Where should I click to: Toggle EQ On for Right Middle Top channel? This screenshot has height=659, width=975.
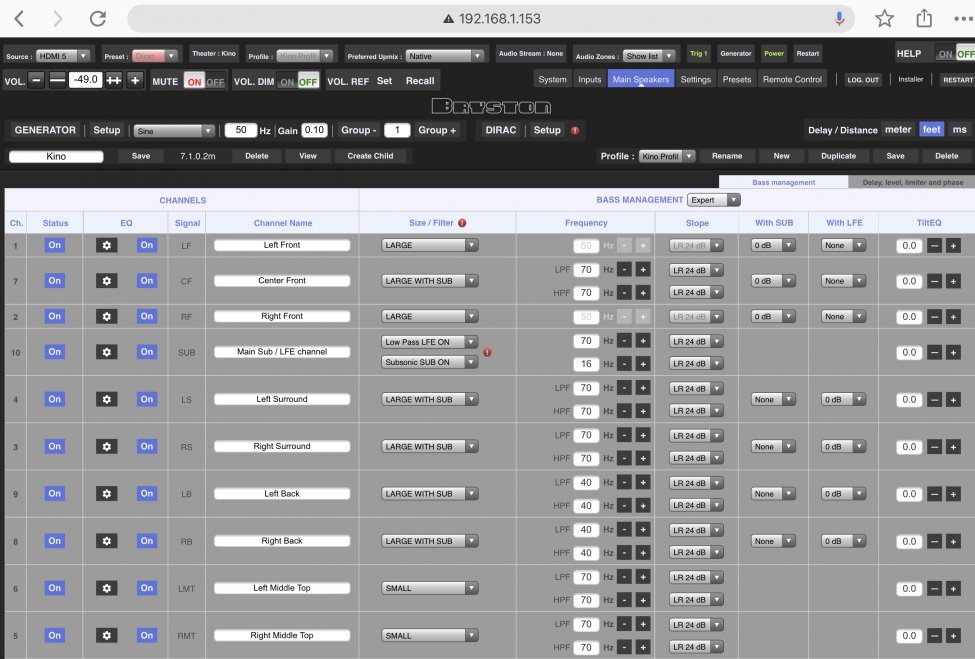[147, 635]
